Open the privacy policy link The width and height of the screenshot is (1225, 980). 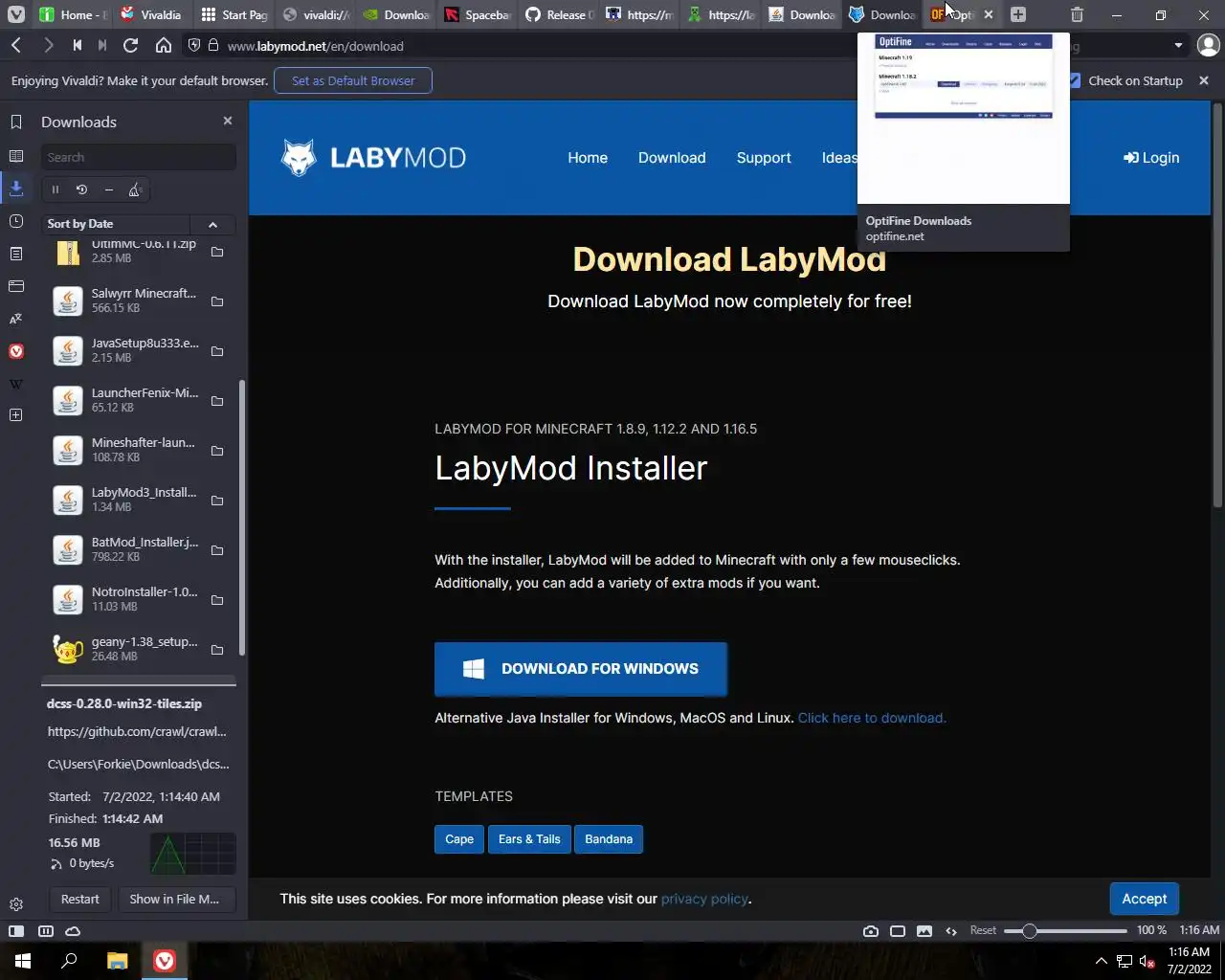click(x=704, y=899)
